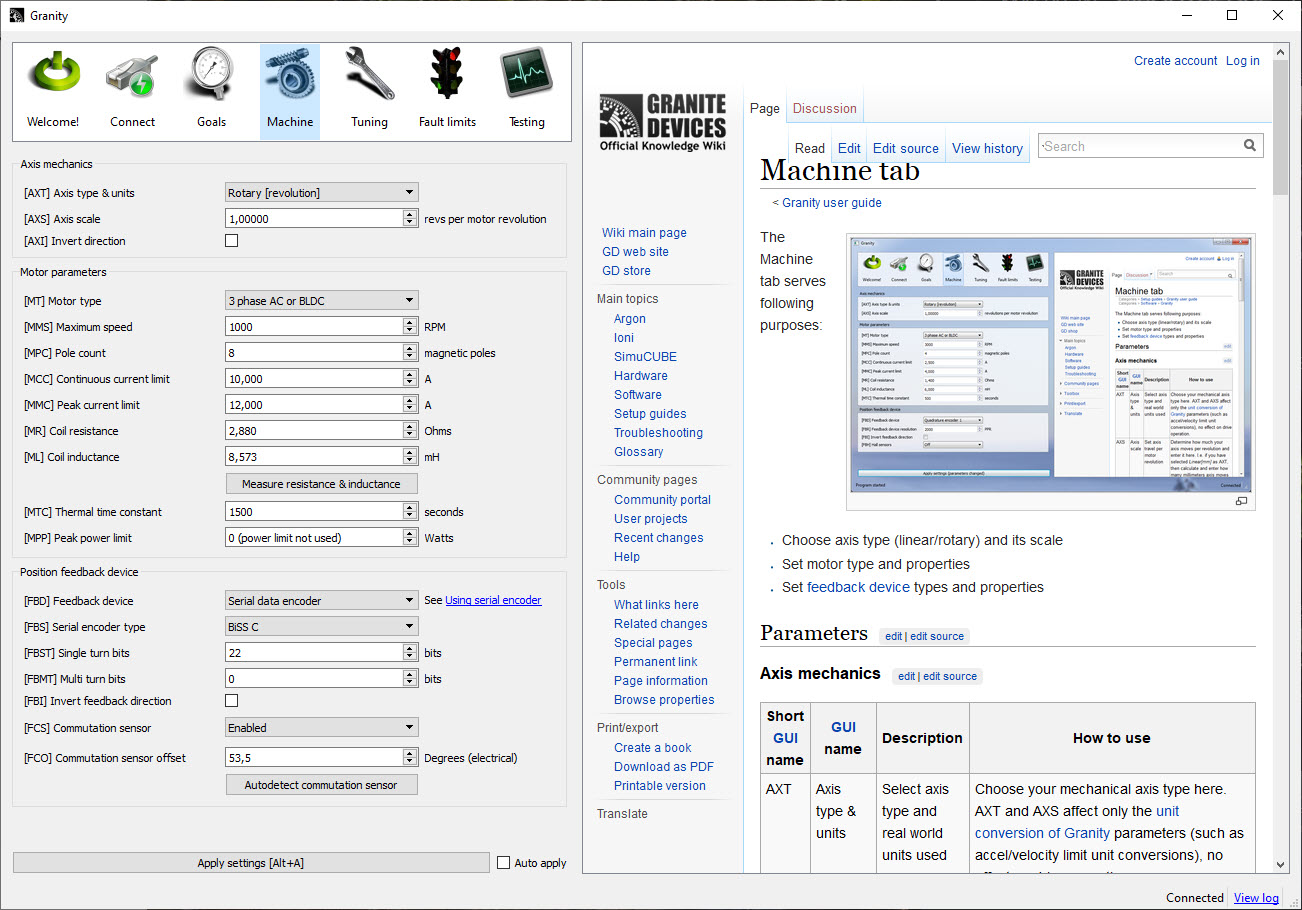The image size is (1302, 910).
Task: Open the Printable version link
Action: (660, 786)
